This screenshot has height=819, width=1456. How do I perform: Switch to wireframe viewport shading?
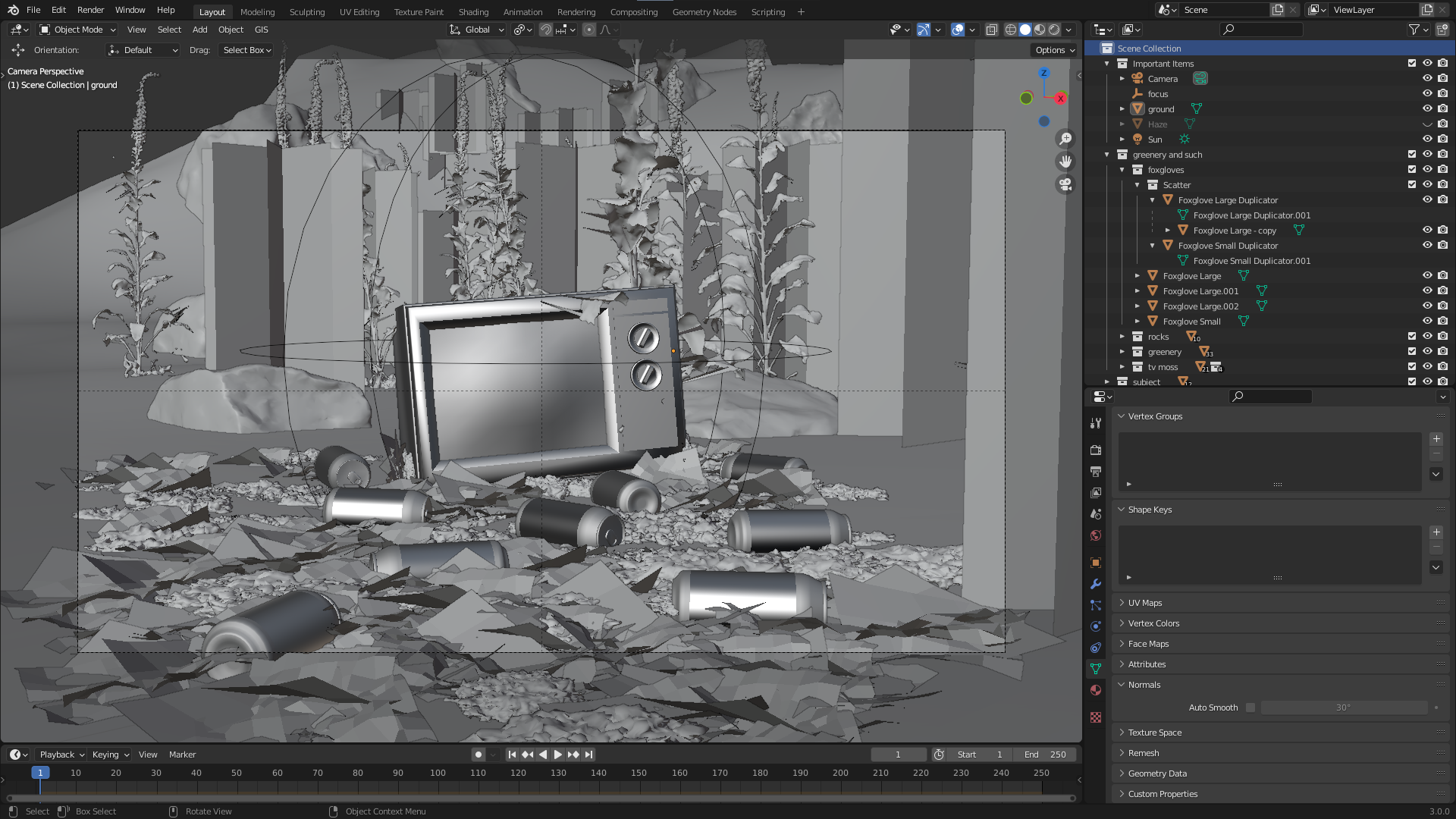pyautogui.click(x=1011, y=30)
